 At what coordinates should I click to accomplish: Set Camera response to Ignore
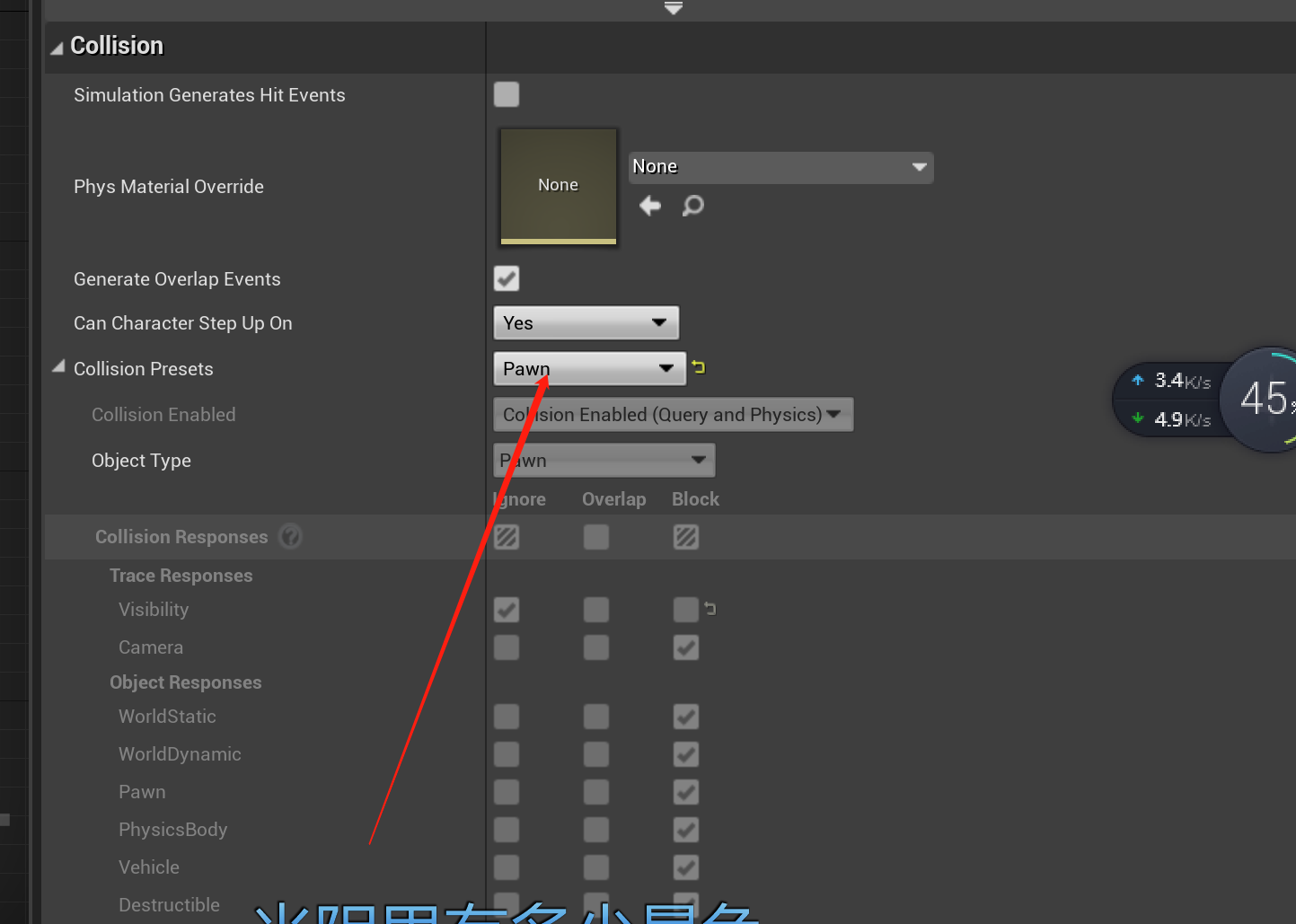[x=507, y=647]
